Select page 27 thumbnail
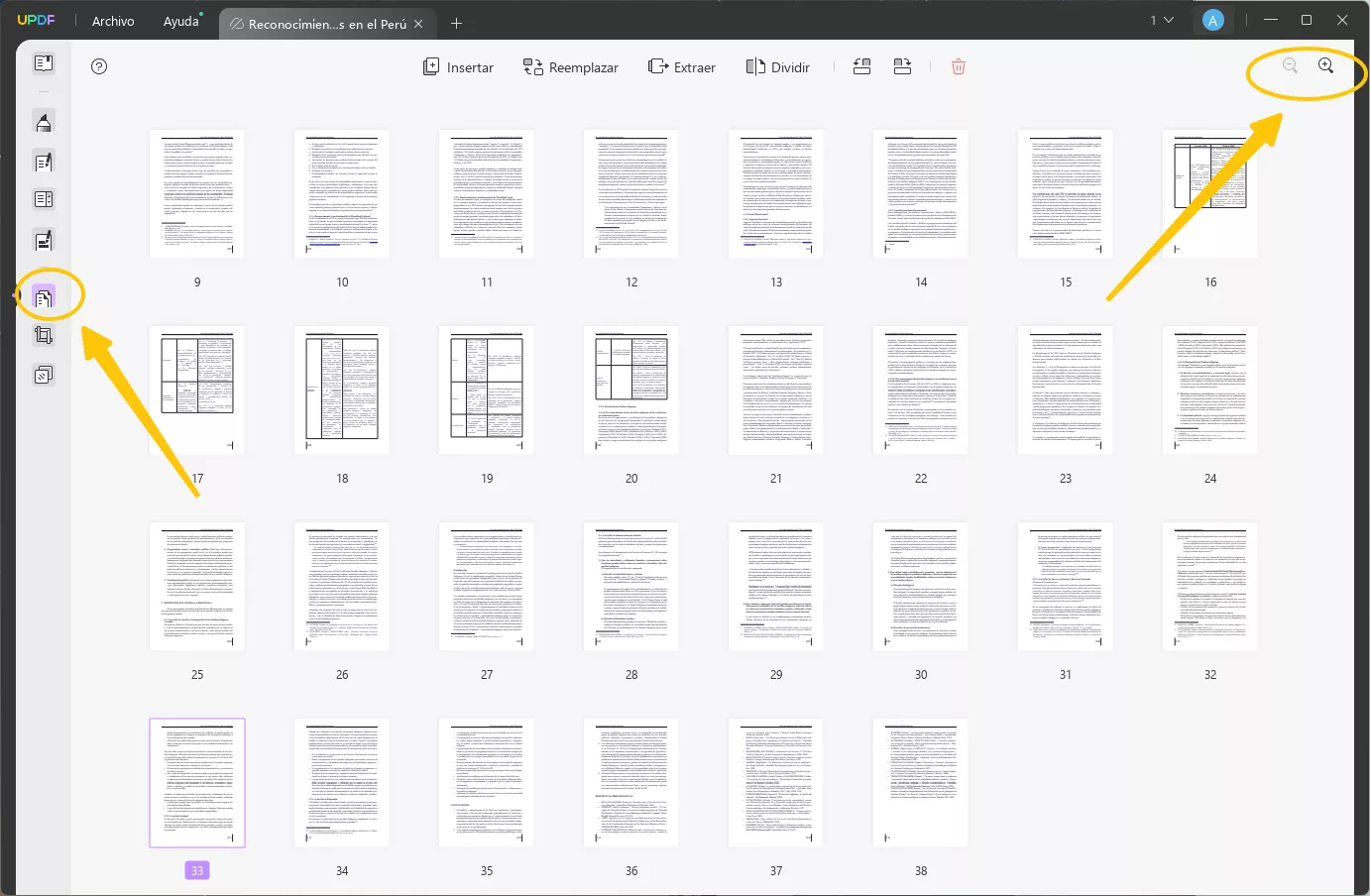This screenshot has width=1370, height=896. point(487,587)
